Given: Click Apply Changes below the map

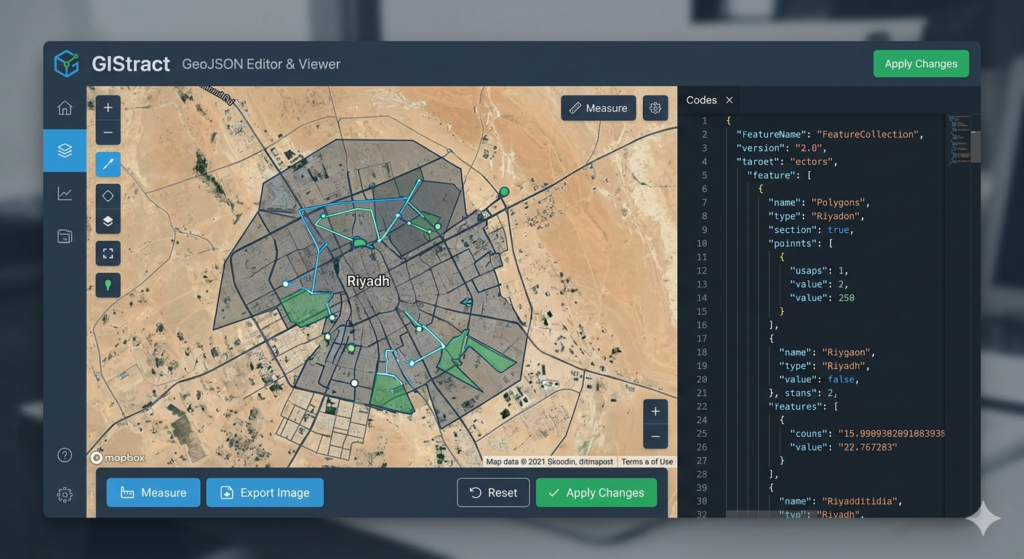Looking at the screenshot, I should pyautogui.click(x=596, y=492).
